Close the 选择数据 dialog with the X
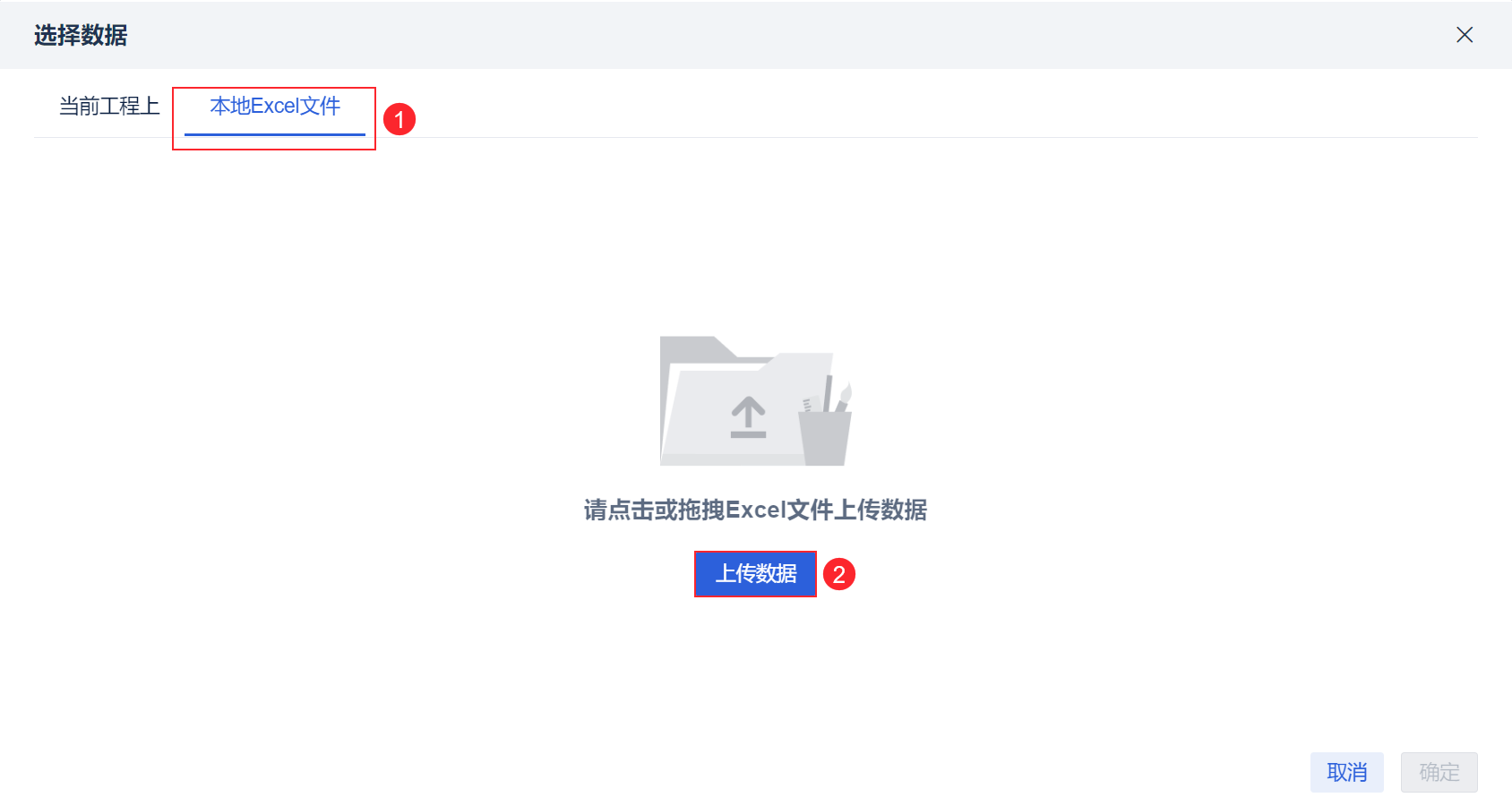This screenshot has width=1512, height=806. click(1465, 35)
